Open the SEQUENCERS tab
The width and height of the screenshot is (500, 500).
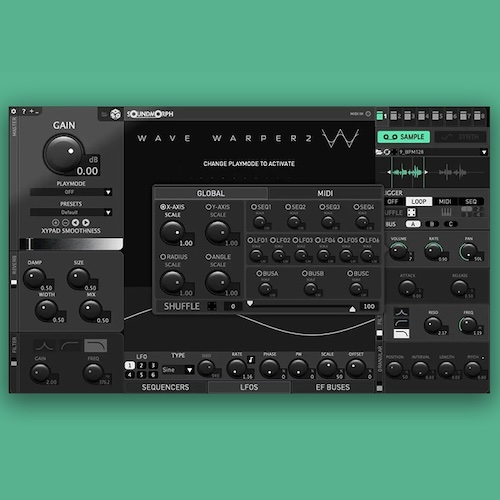[x=166, y=387]
